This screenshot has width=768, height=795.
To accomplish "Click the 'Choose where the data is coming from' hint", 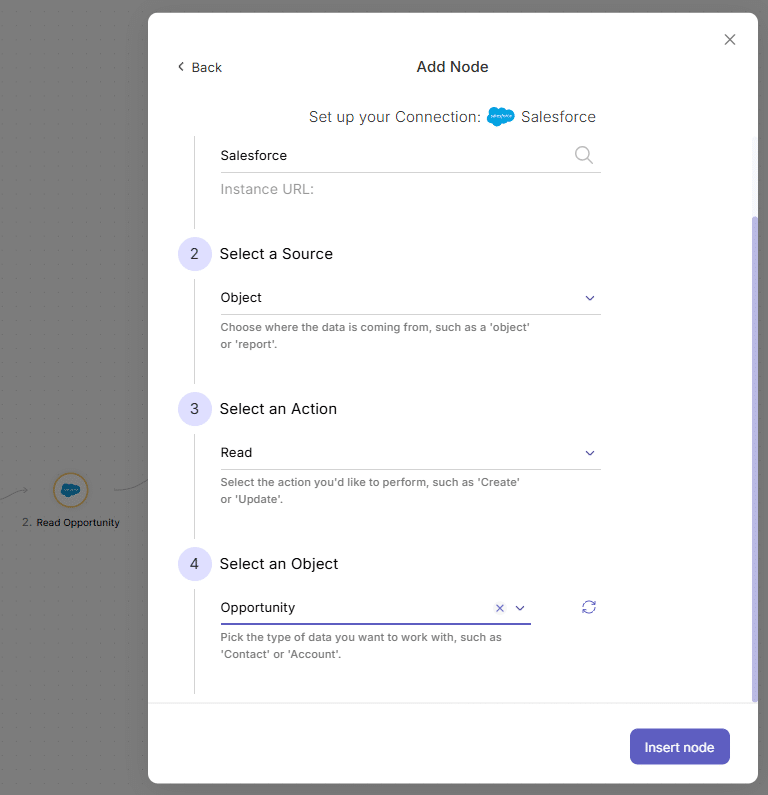I will tap(375, 336).
